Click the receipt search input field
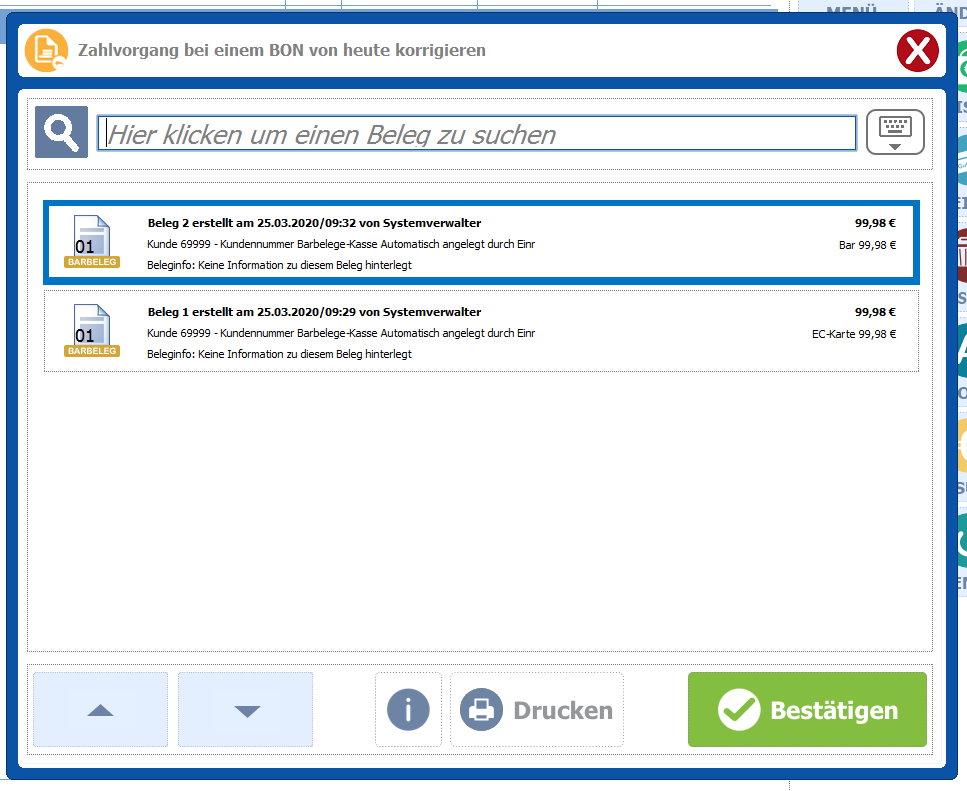 (476, 134)
